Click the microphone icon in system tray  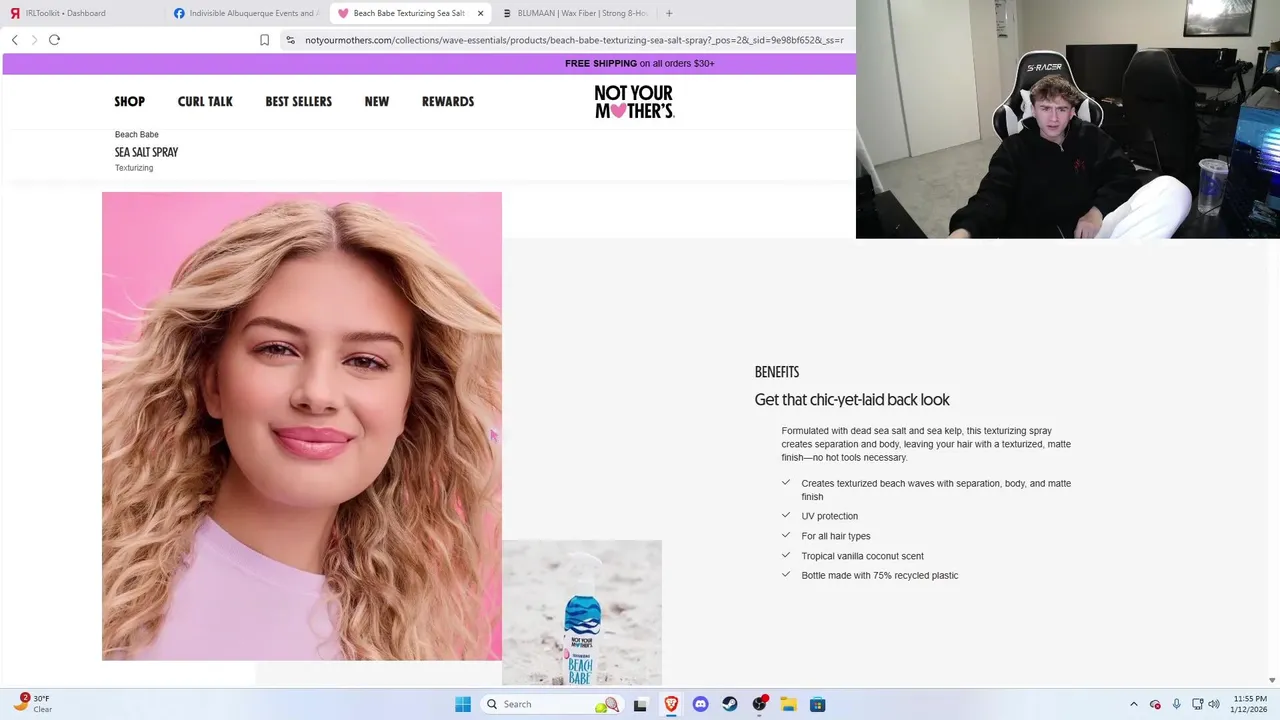tap(1177, 704)
